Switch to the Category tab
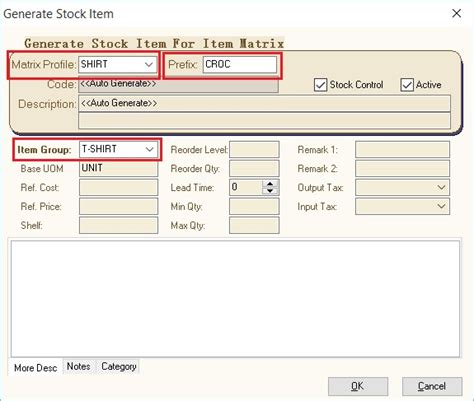474x401 pixels. pyautogui.click(x=119, y=367)
